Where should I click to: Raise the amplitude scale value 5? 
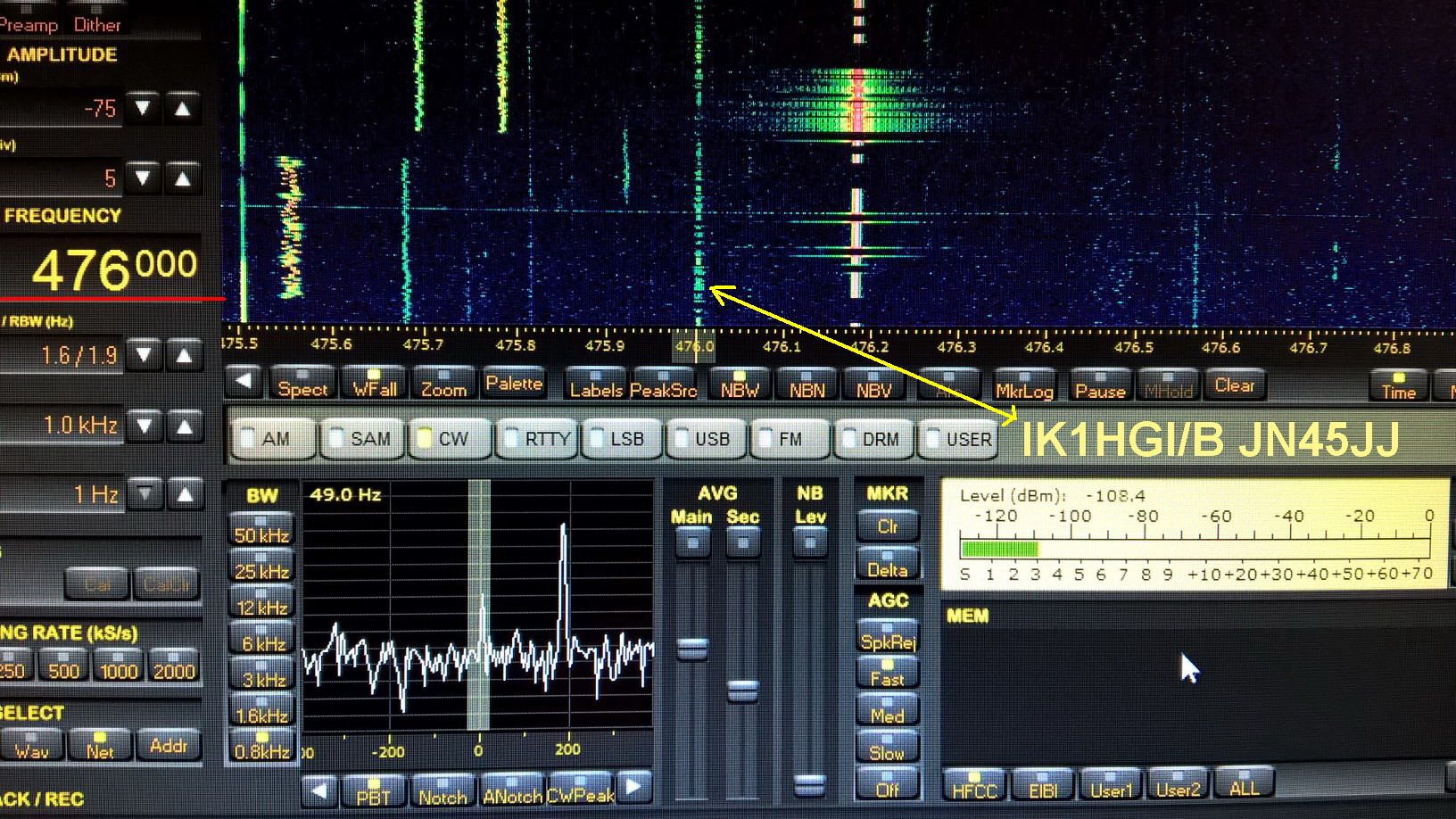(x=183, y=178)
